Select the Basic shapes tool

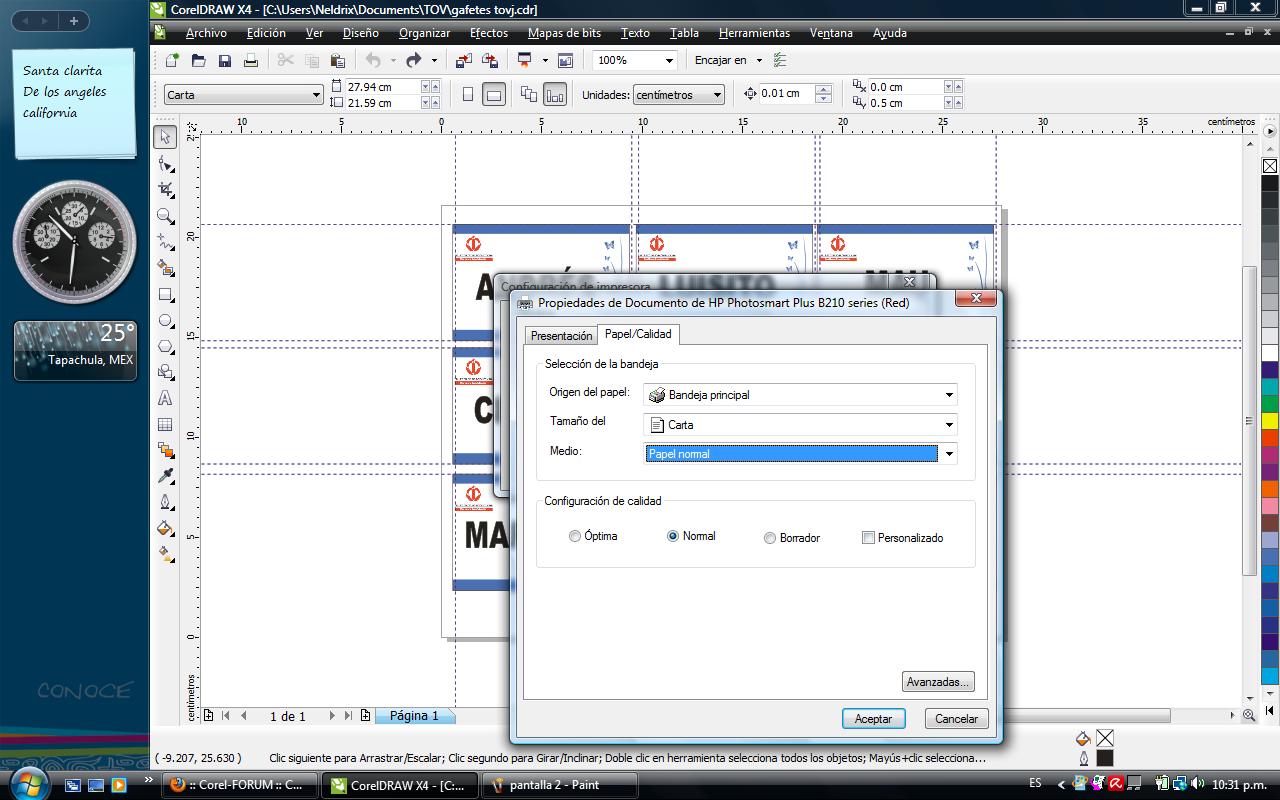pyautogui.click(x=166, y=372)
